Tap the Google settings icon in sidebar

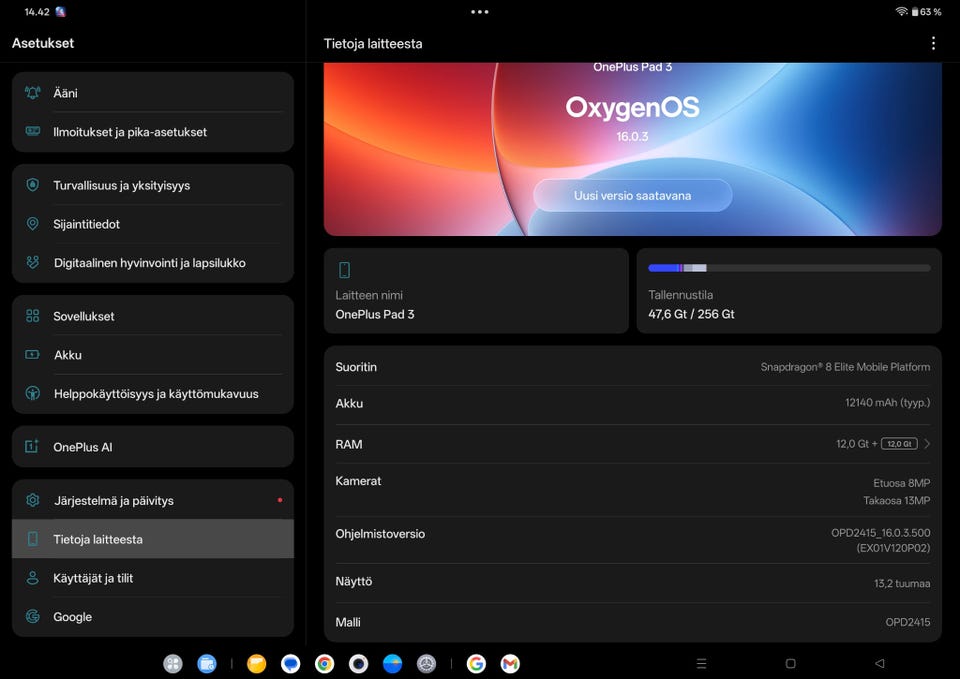[x=33, y=617]
